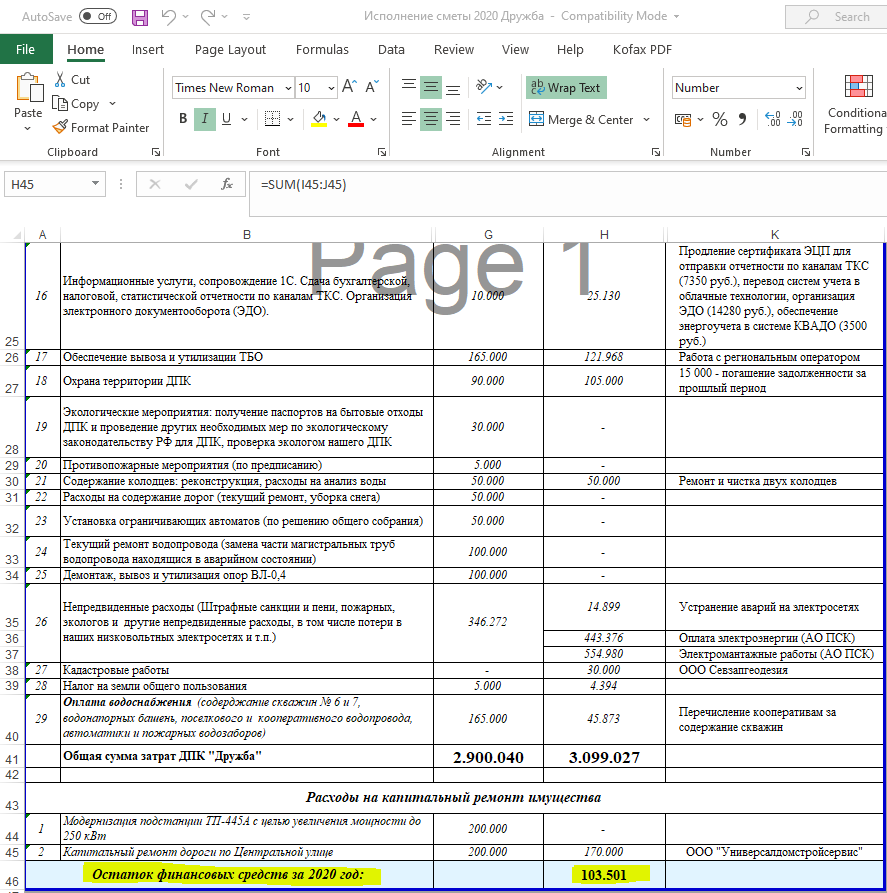
Task: Open Number format dialog launcher
Action: (806, 152)
